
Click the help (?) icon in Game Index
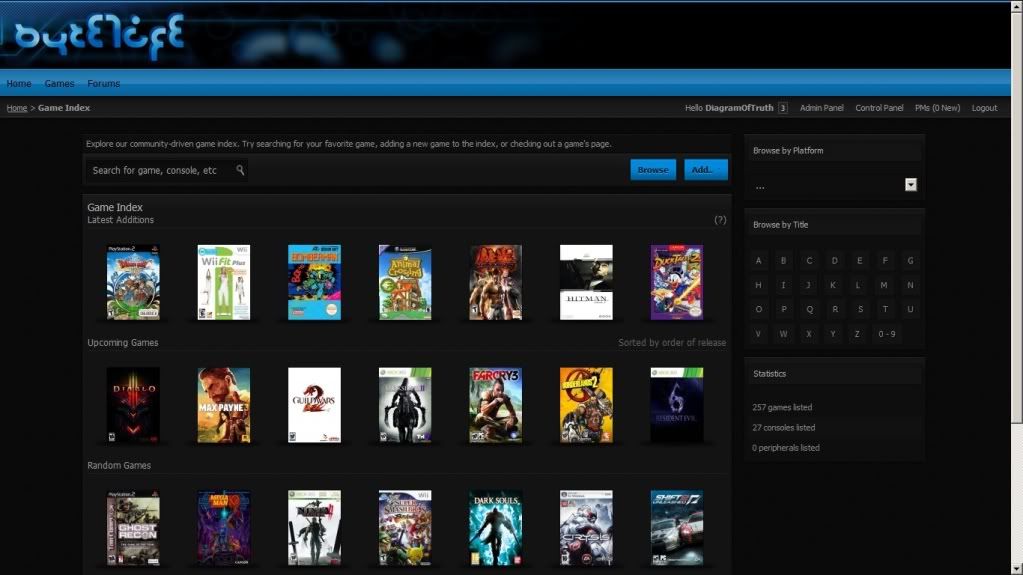pos(720,220)
